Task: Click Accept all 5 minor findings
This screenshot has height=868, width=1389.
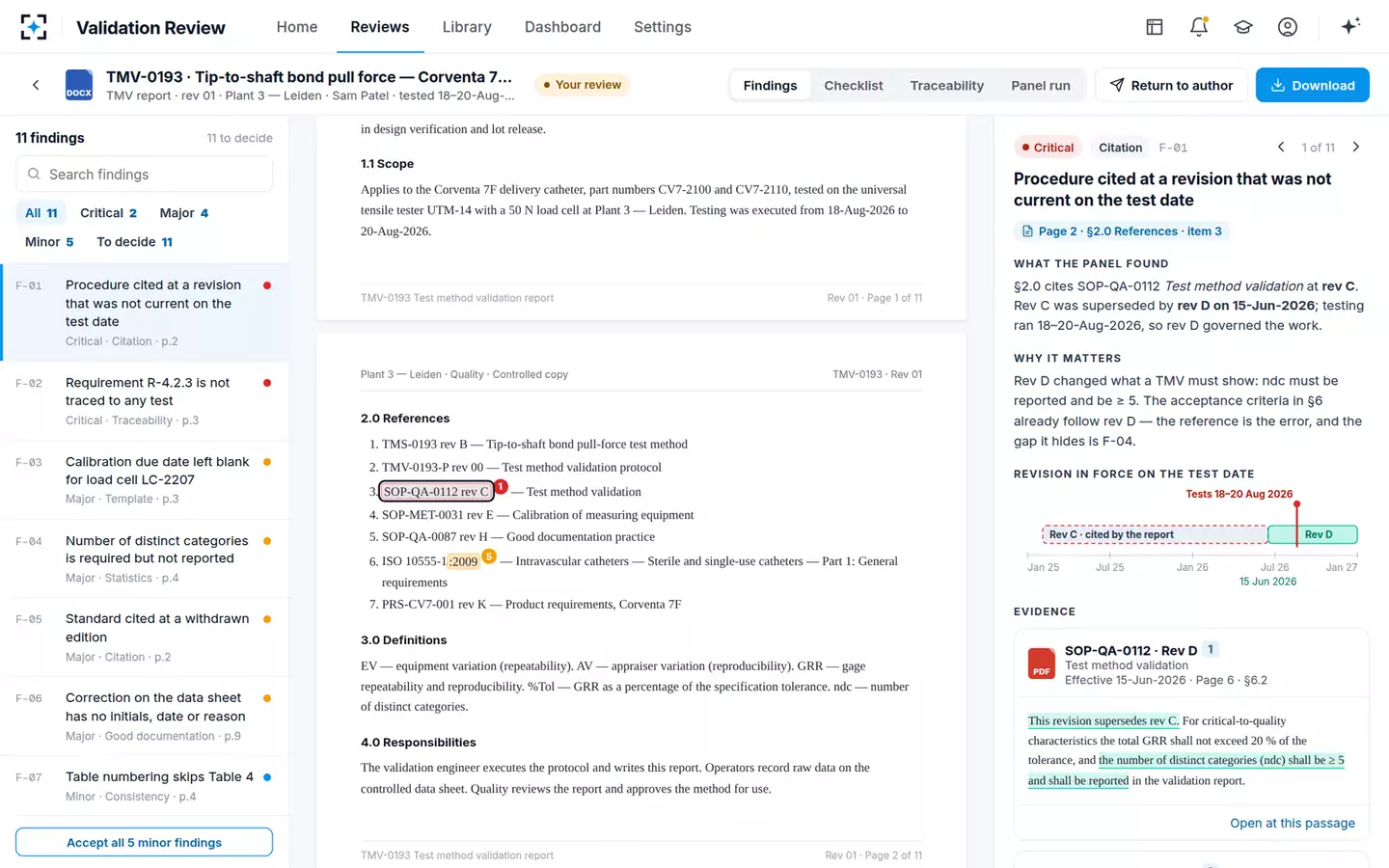Action: (144, 842)
